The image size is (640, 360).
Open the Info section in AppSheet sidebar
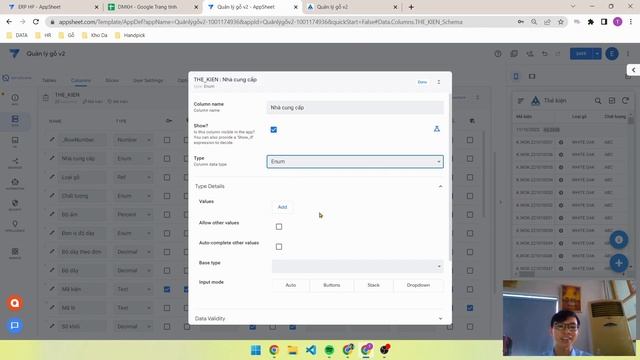point(15,98)
